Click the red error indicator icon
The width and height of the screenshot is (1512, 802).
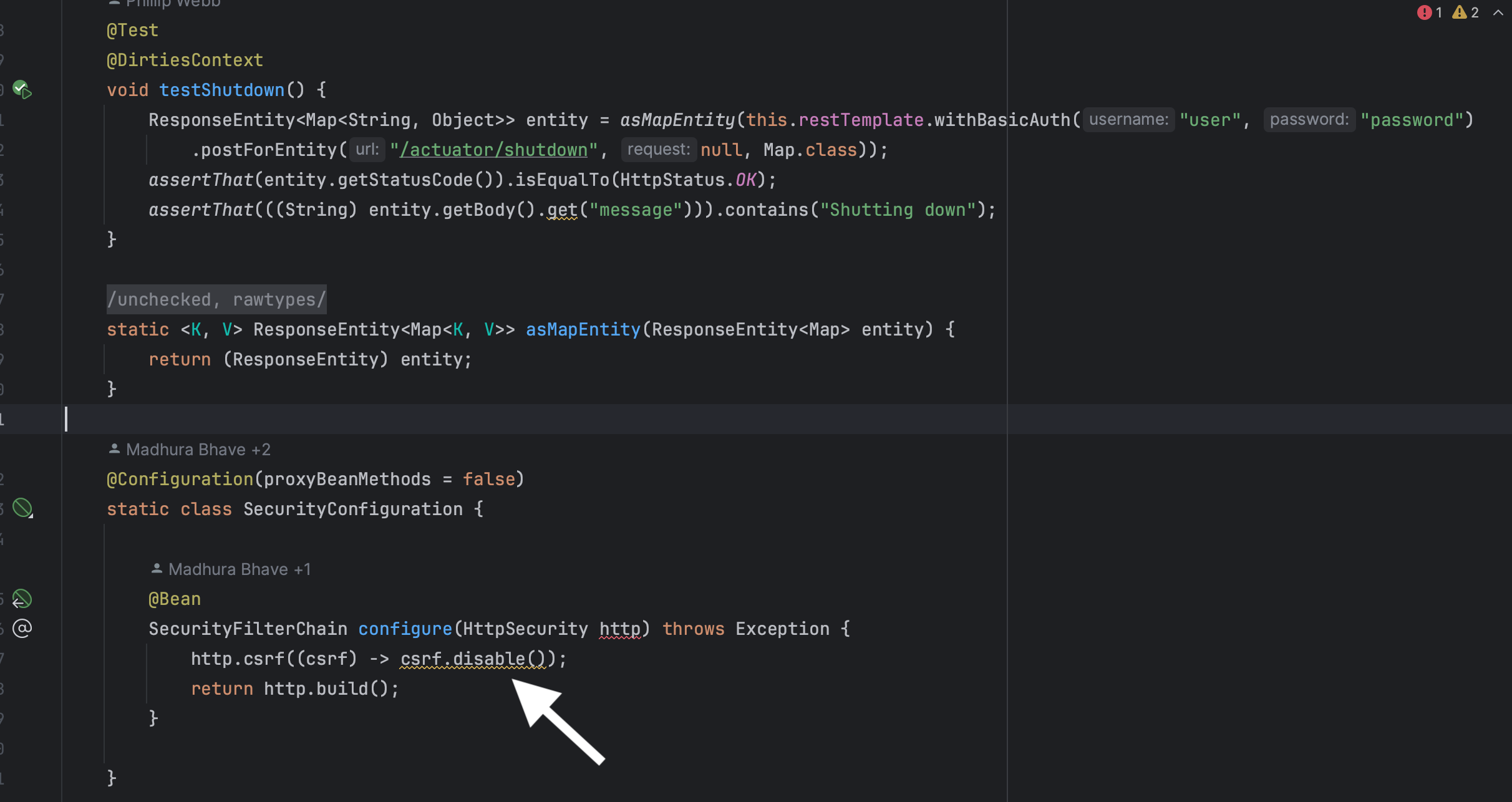(1424, 12)
